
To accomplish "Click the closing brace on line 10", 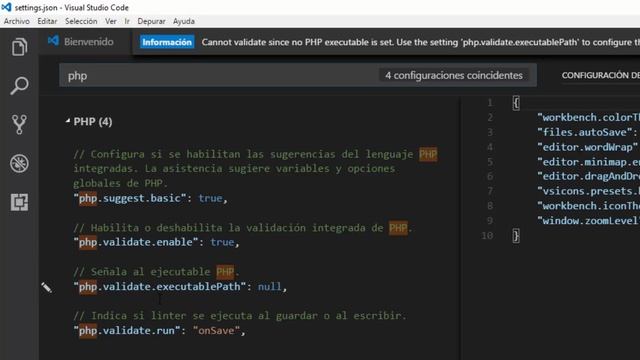I will pos(516,236).
